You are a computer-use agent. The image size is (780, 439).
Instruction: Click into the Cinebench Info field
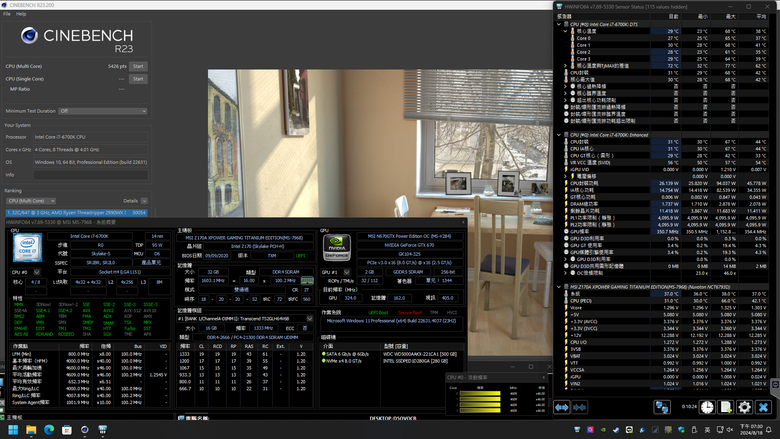(x=91, y=175)
